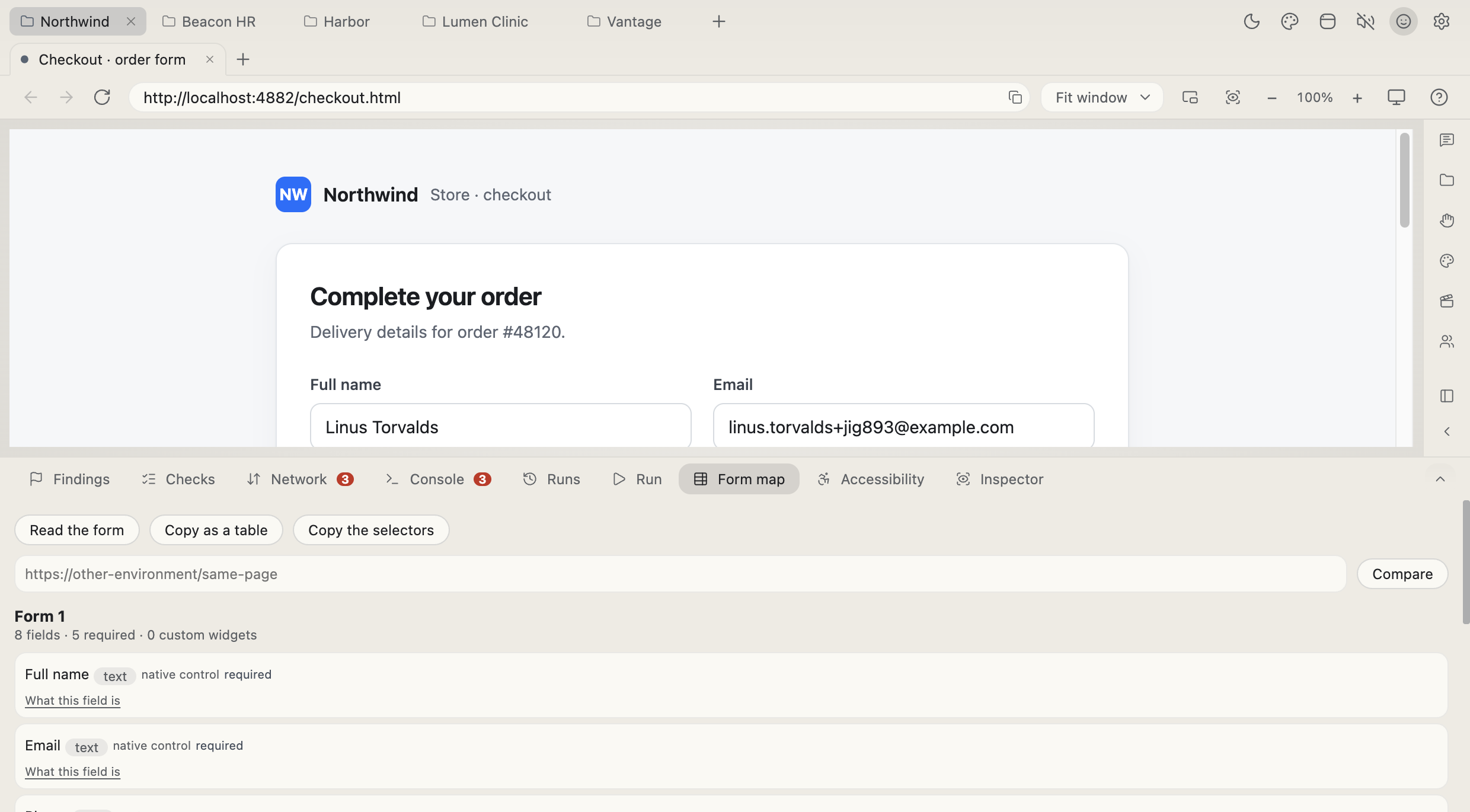Click Read the form button
Viewport: 1470px width, 812px height.
(77, 530)
